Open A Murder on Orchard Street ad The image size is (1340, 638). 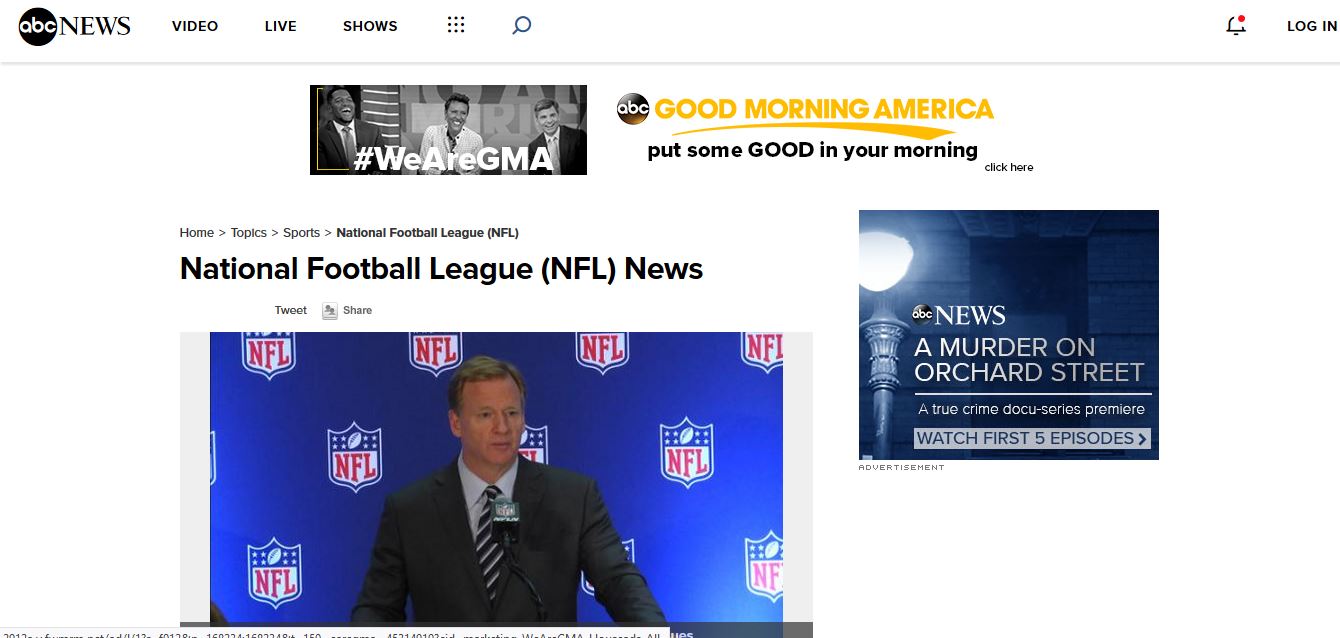[x=1009, y=335]
